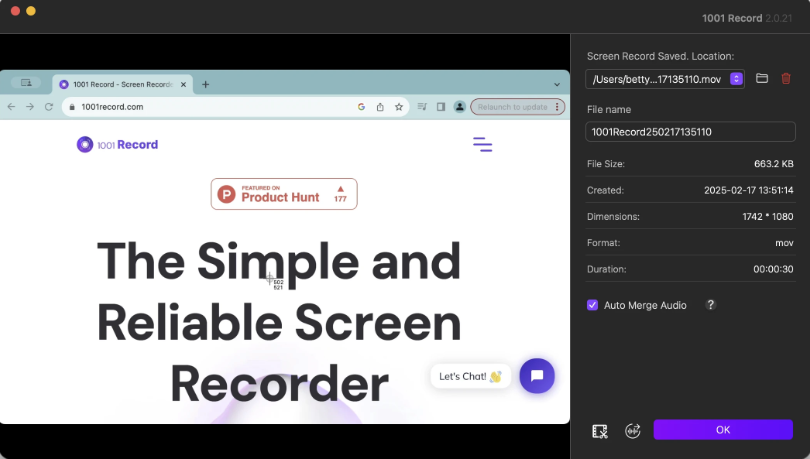
Task: Confirm with the purple OK button
Action: [723, 430]
